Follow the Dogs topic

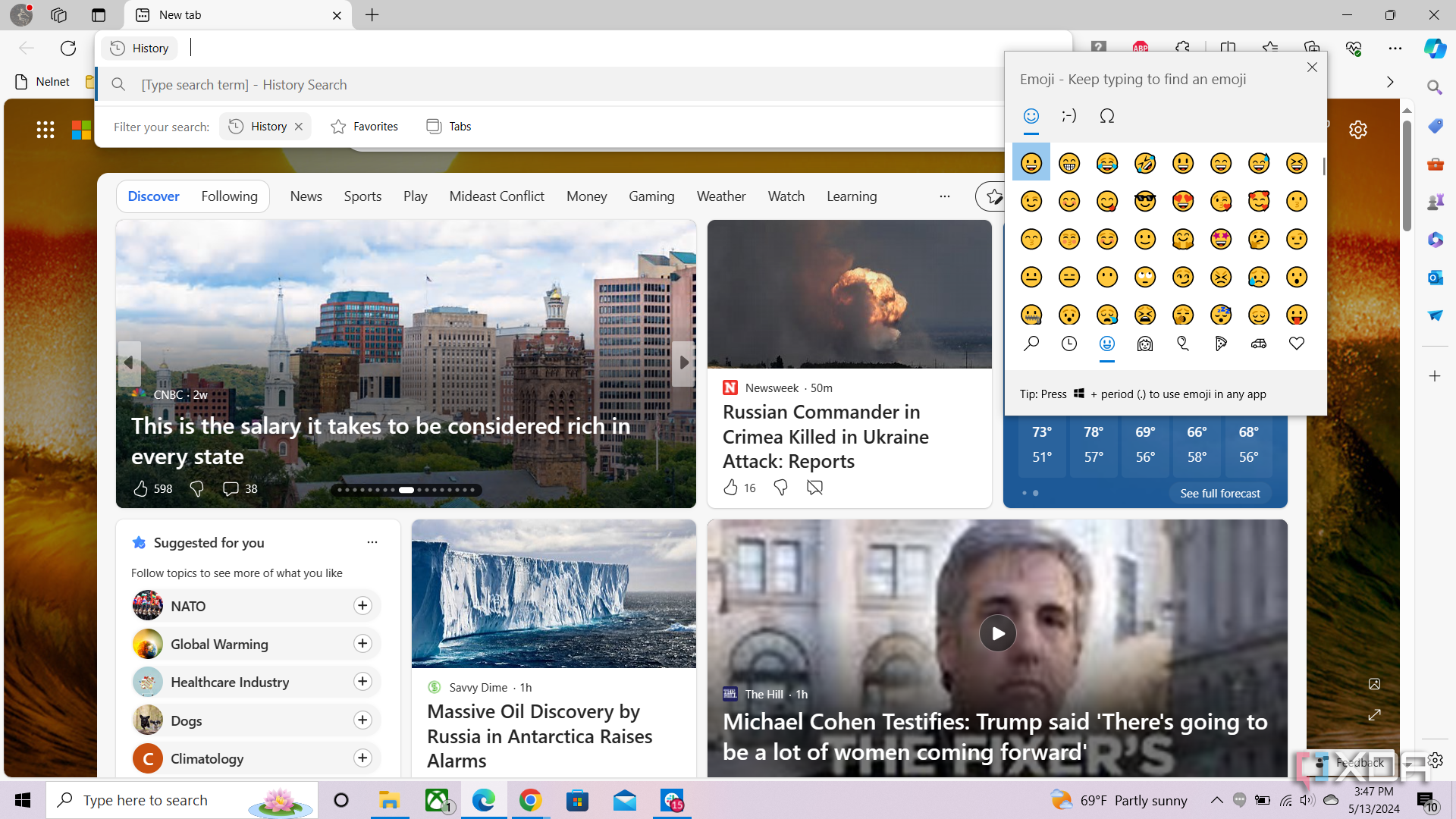pos(362,720)
